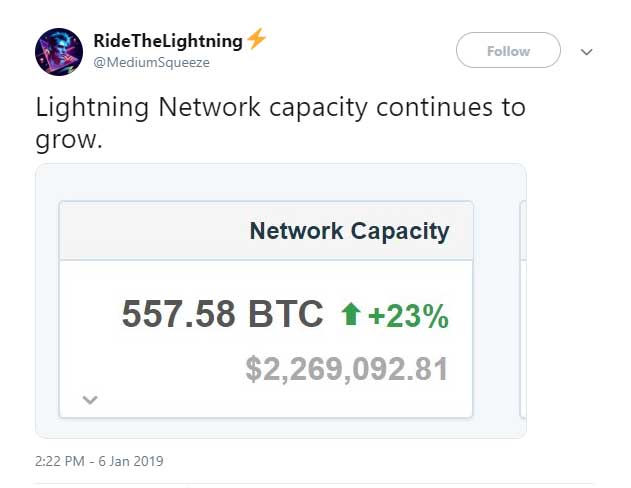Follow the RideTheLightning account
Screen dimensions: 631x488
[x=508, y=51]
